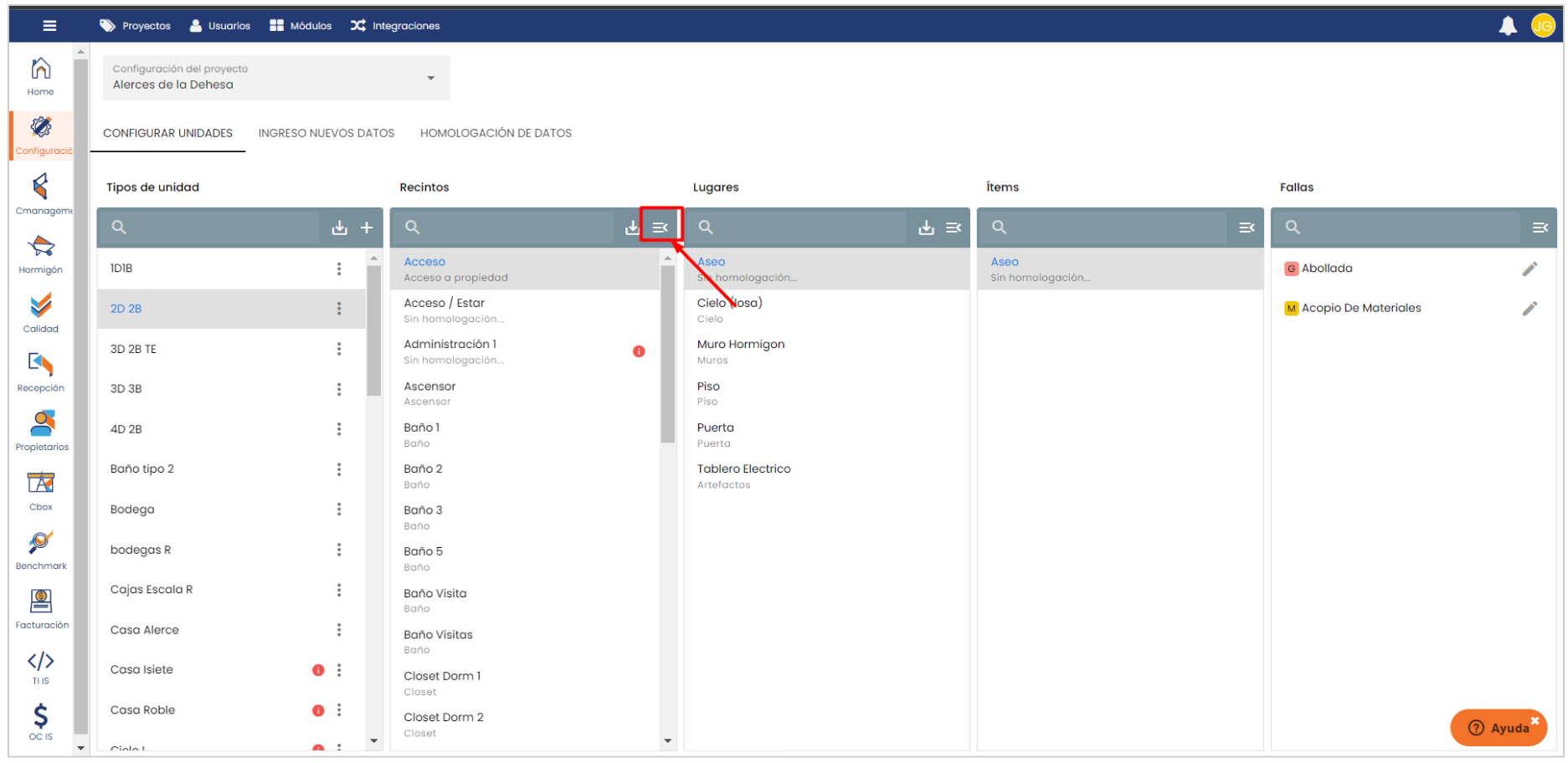Switch to Ingreso Nuevos Datos tab
1568x763 pixels.
click(326, 133)
